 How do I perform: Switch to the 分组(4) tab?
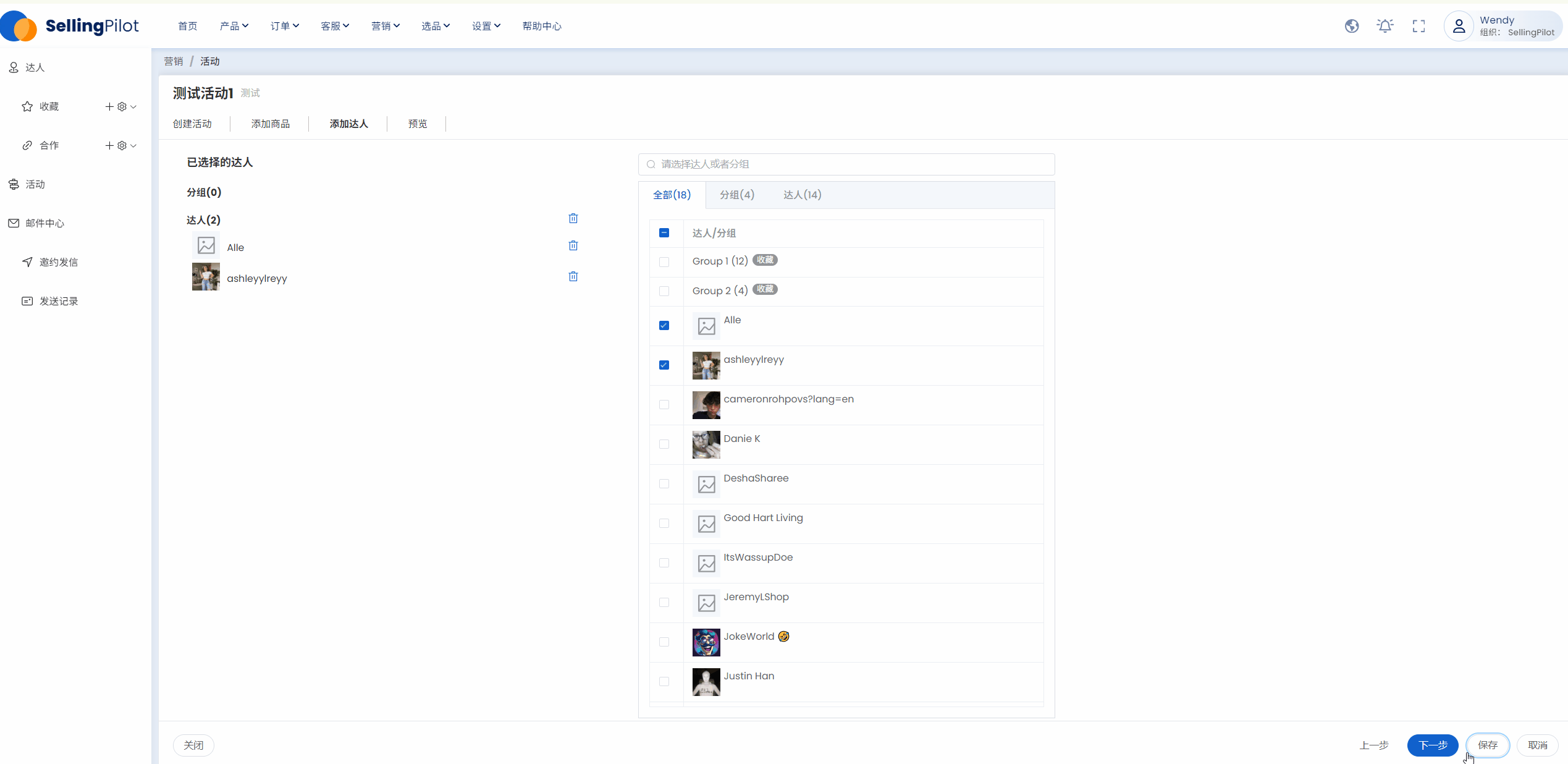point(736,195)
